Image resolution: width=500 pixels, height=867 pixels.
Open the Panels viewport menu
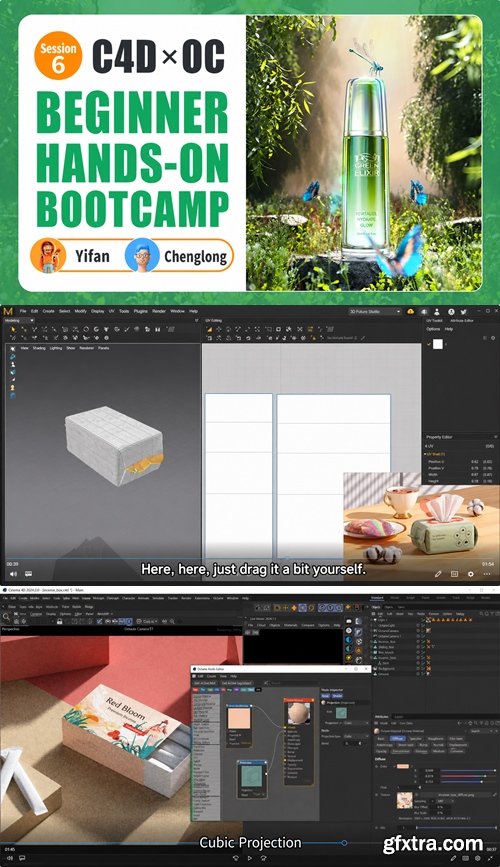(x=103, y=348)
